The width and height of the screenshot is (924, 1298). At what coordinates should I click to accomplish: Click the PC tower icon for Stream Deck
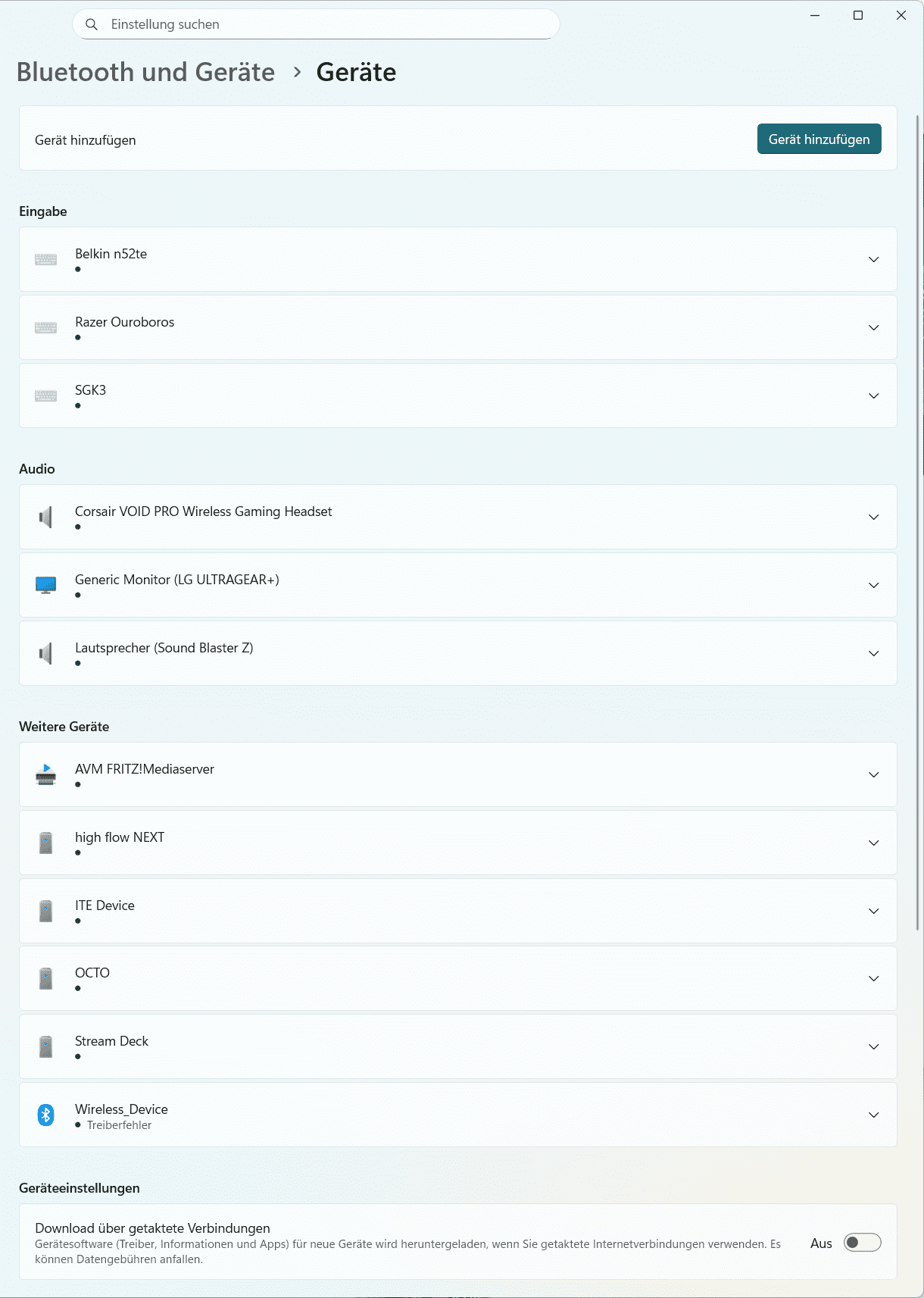click(x=46, y=1046)
